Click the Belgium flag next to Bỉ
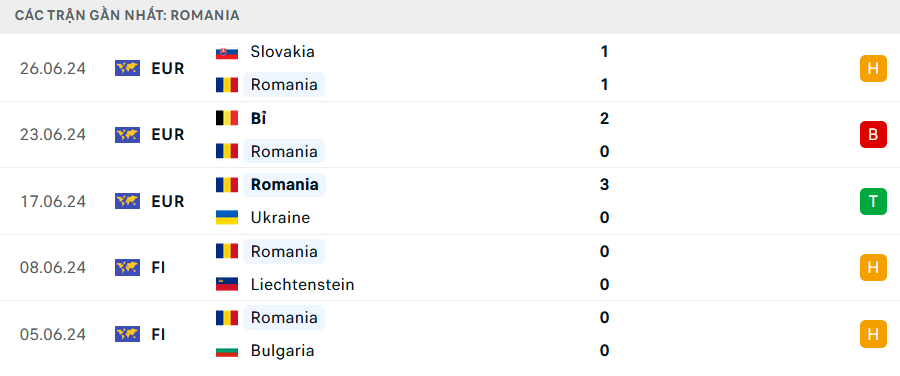 [x=227, y=119]
